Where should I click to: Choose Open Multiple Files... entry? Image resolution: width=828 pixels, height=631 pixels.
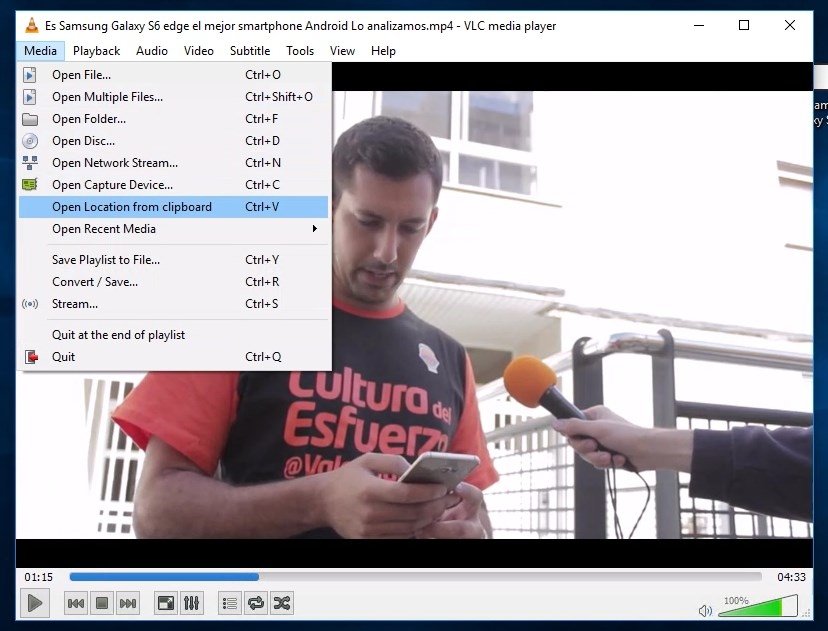[173, 97]
